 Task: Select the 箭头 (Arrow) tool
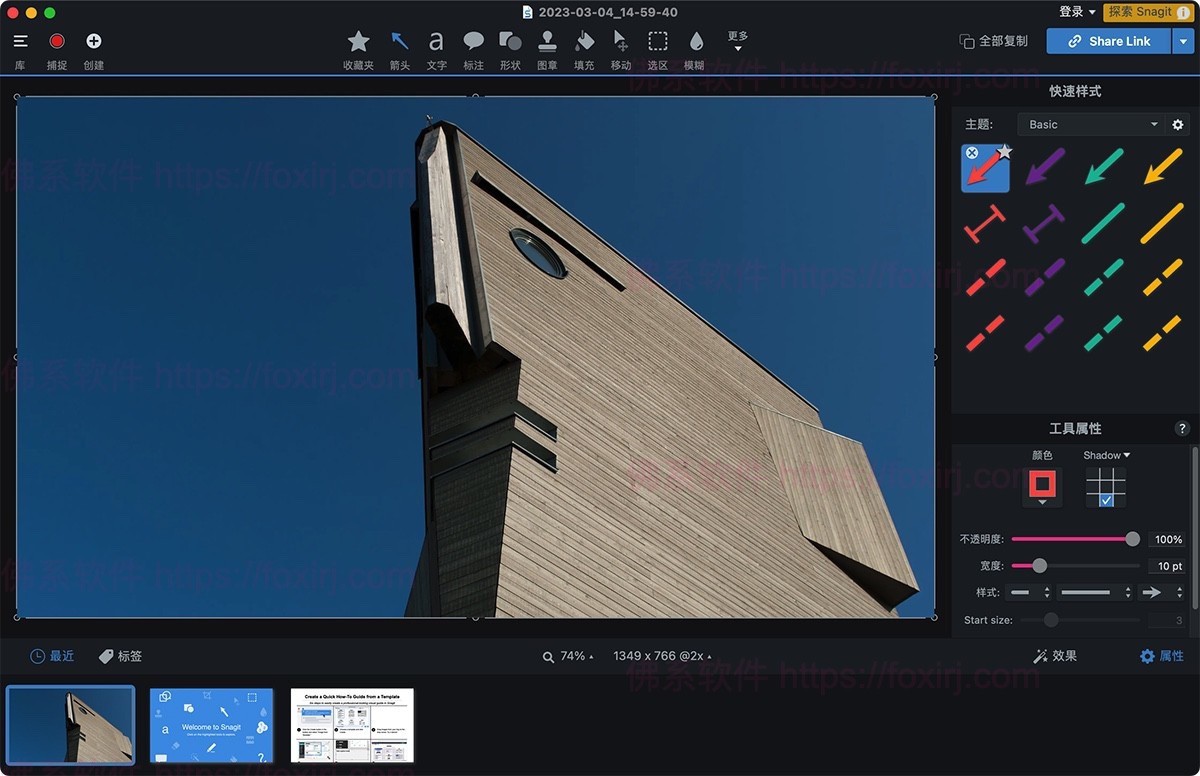click(399, 42)
